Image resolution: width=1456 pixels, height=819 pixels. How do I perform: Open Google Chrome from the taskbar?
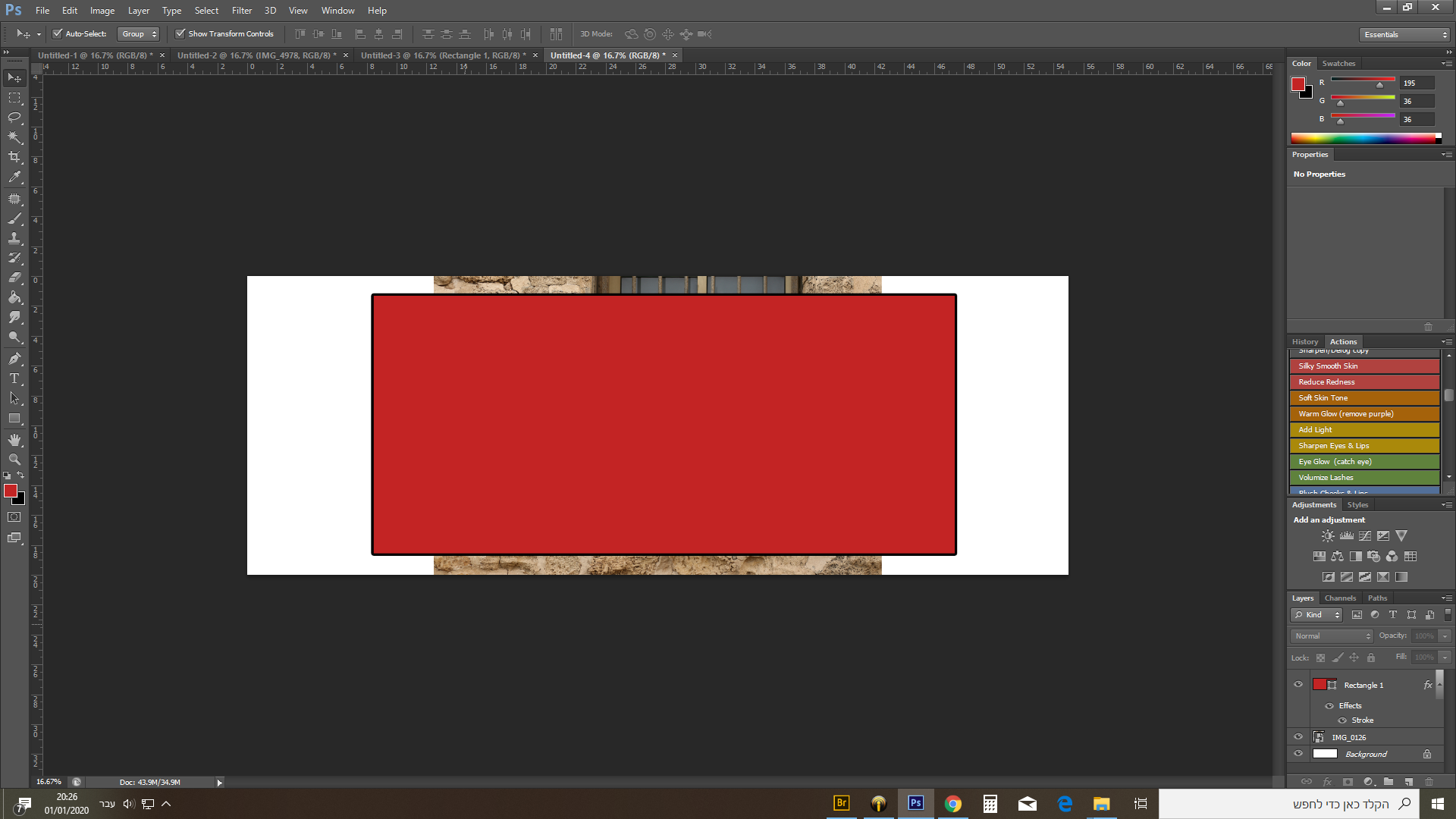[x=953, y=803]
